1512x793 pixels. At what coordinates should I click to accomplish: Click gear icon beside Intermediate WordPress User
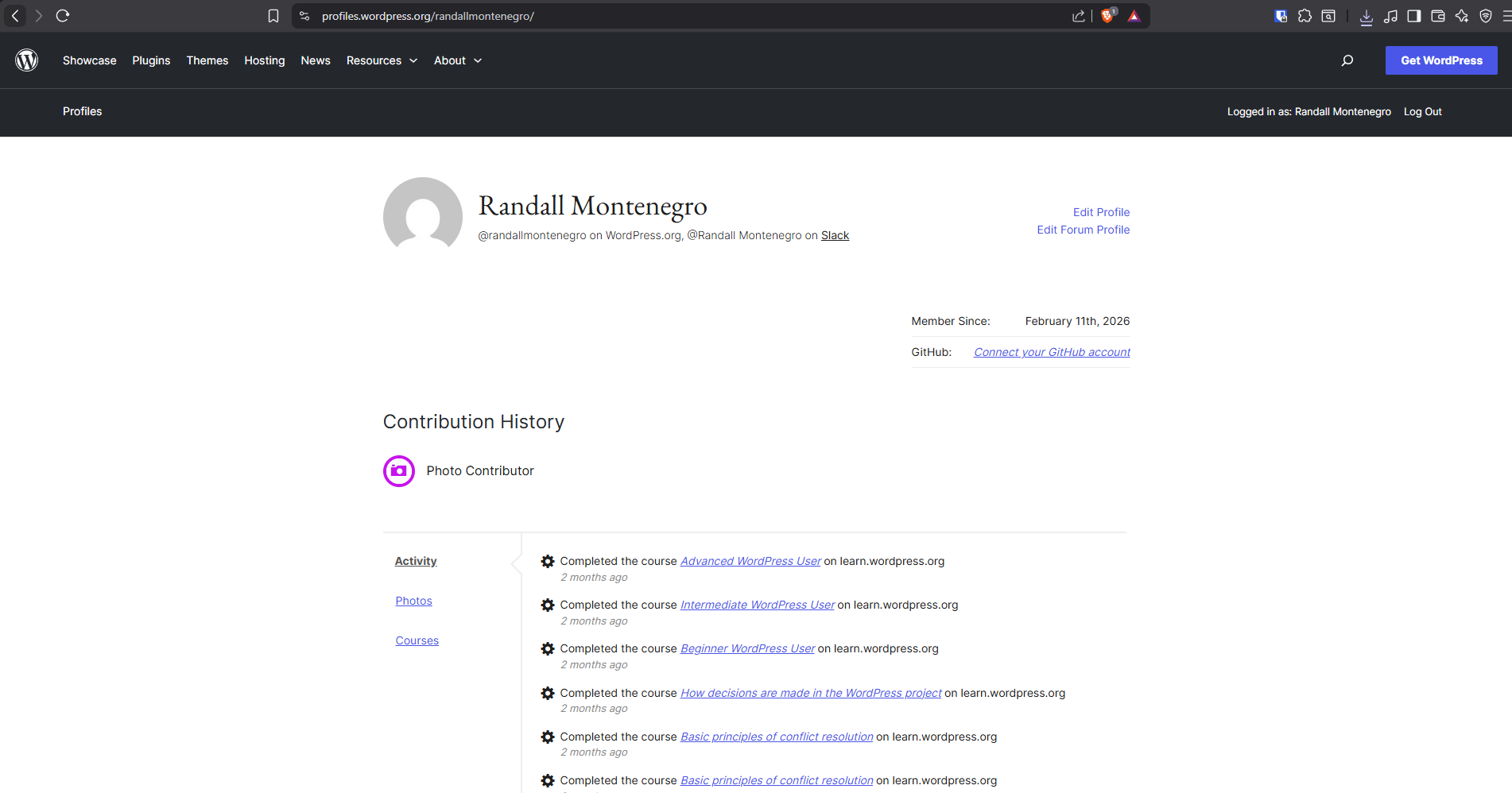pyautogui.click(x=548, y=605)
